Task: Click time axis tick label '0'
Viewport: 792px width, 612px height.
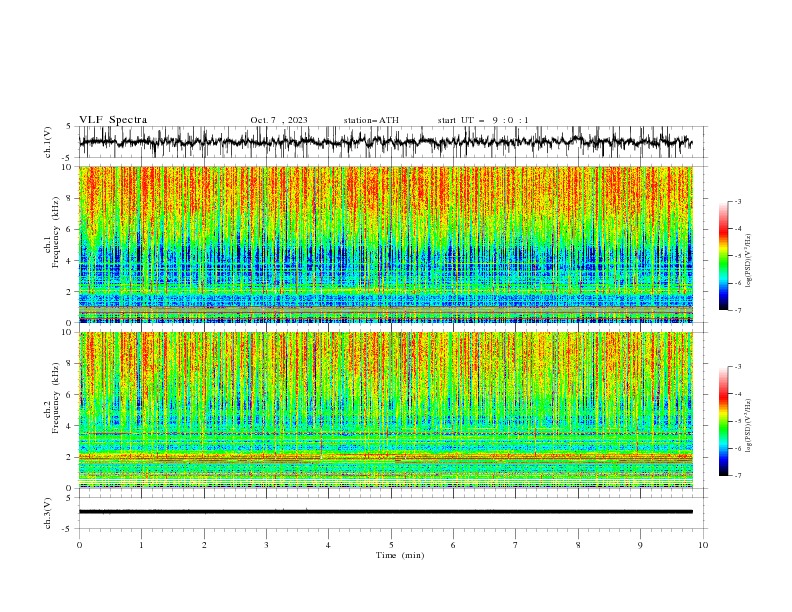Action: (x=79, y=545)
